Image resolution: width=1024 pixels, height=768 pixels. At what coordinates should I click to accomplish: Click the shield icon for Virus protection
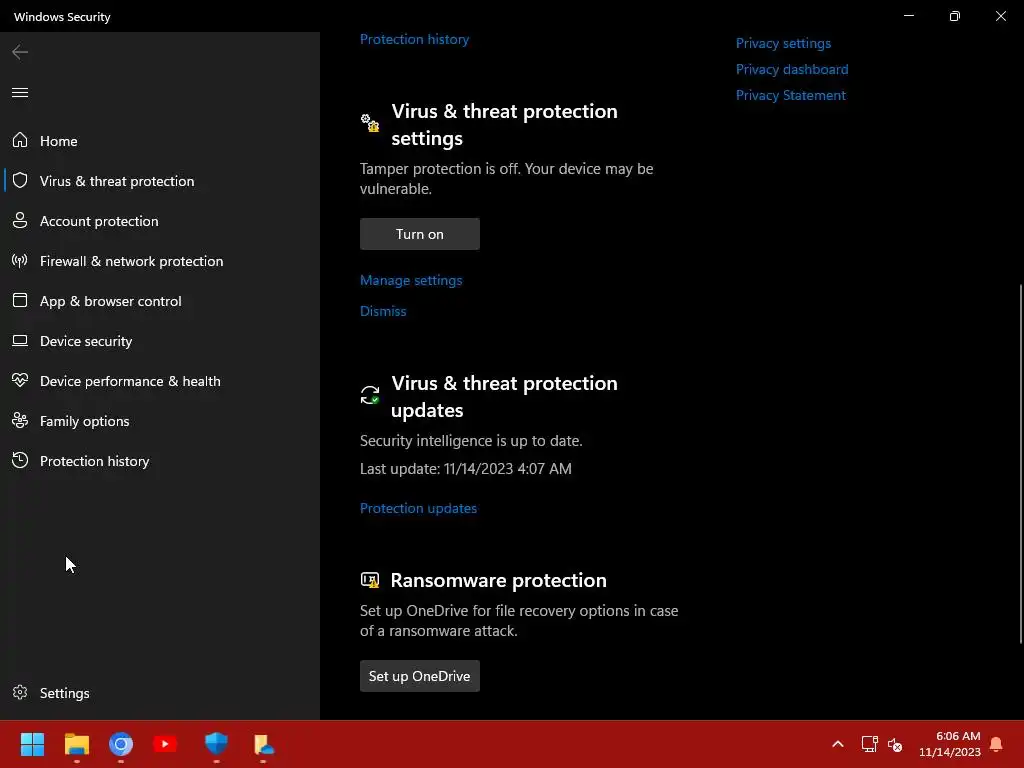click(x=20, y=180)
